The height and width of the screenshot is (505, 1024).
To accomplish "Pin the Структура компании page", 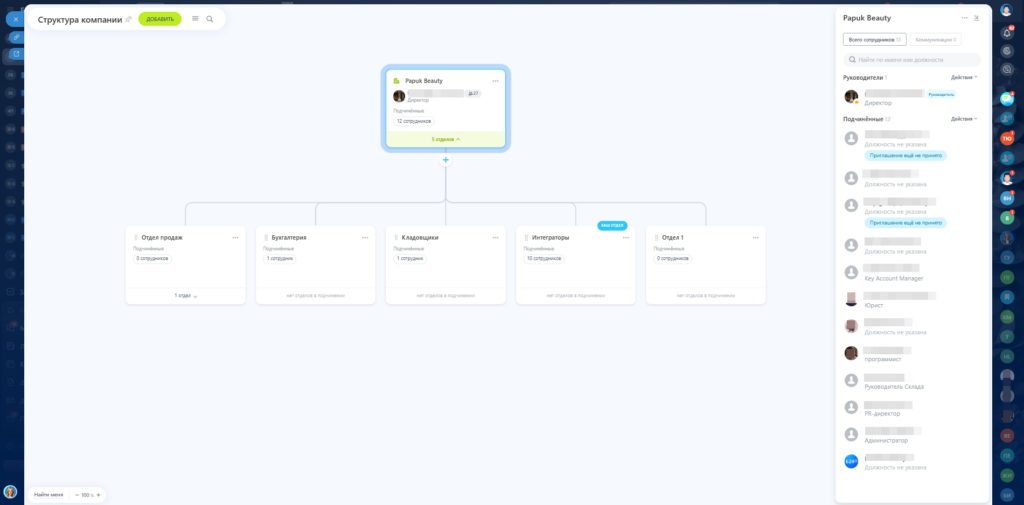I will [x=129, y=19].
